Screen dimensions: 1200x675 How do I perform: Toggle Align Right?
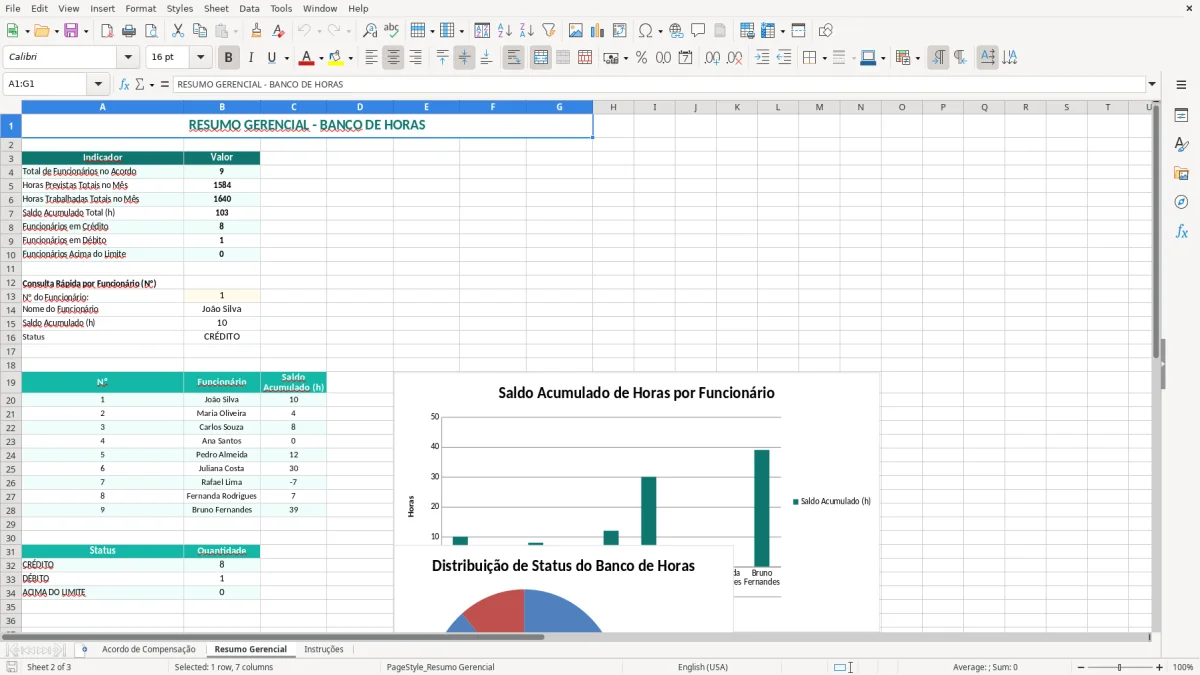(415, 58)
